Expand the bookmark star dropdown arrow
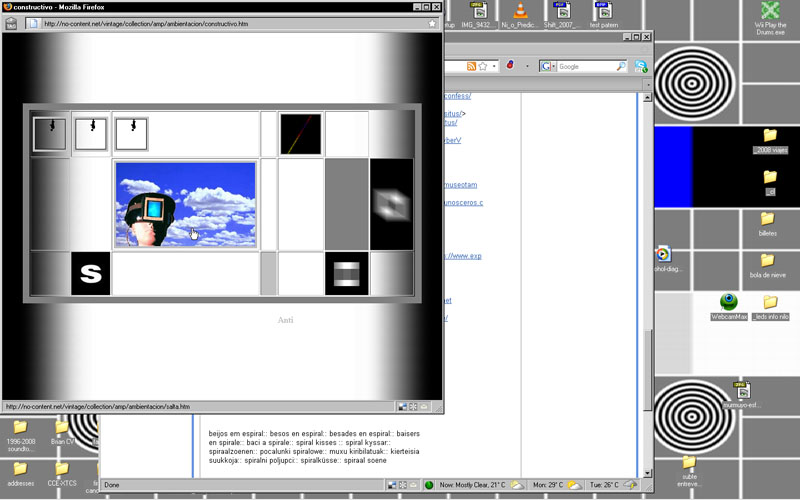 coord(493,66)
